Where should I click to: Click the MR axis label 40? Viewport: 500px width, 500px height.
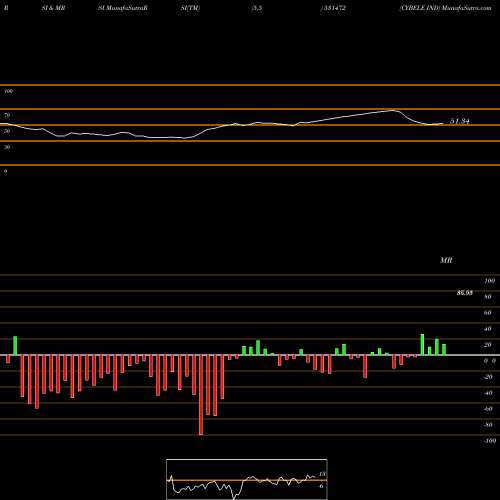488,329
